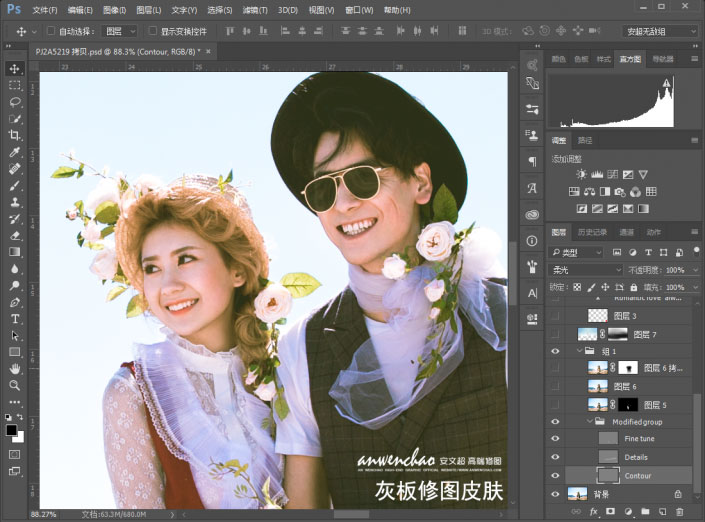Add a layer mask
Viewport: 705px width, 522px height.
click(x=610, y=511)
